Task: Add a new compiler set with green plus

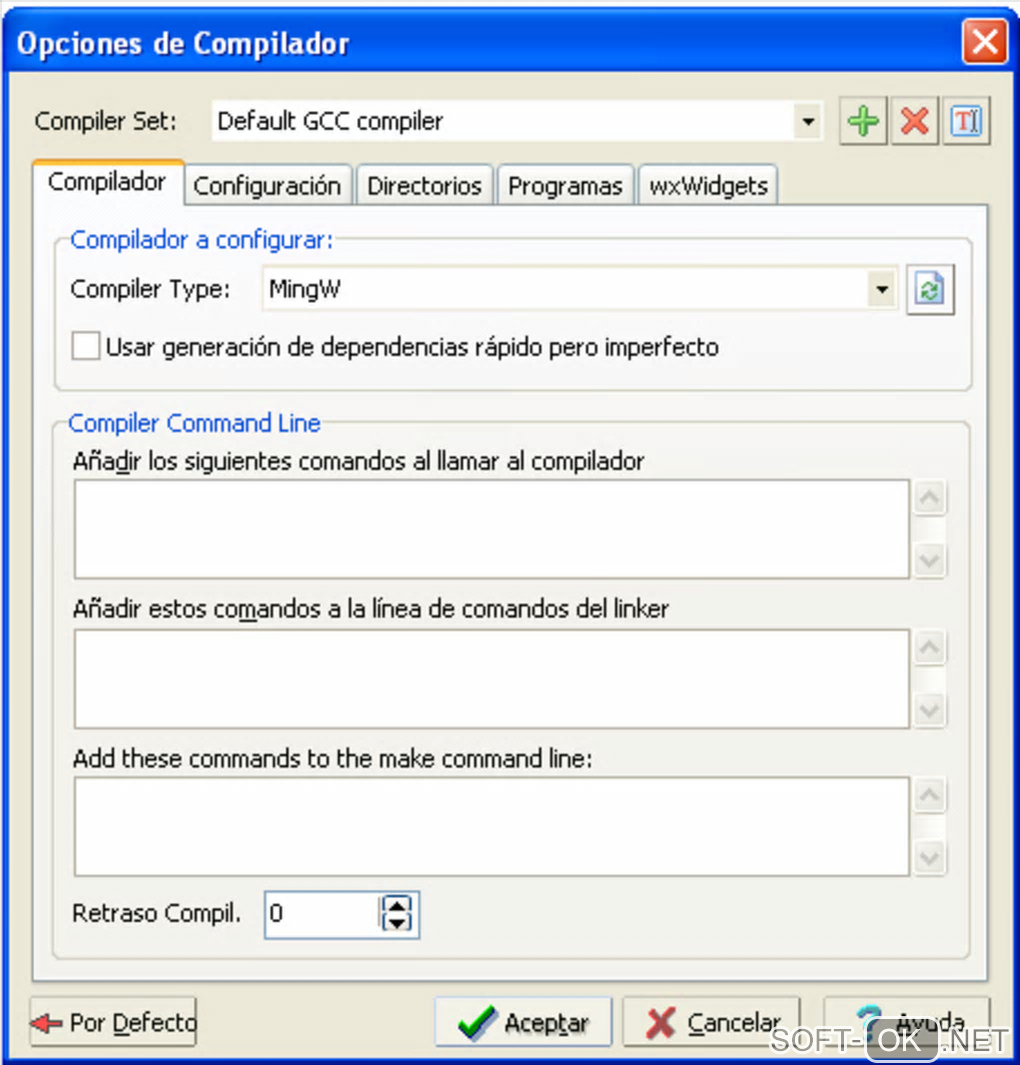Action: click(x=863, y=122)
